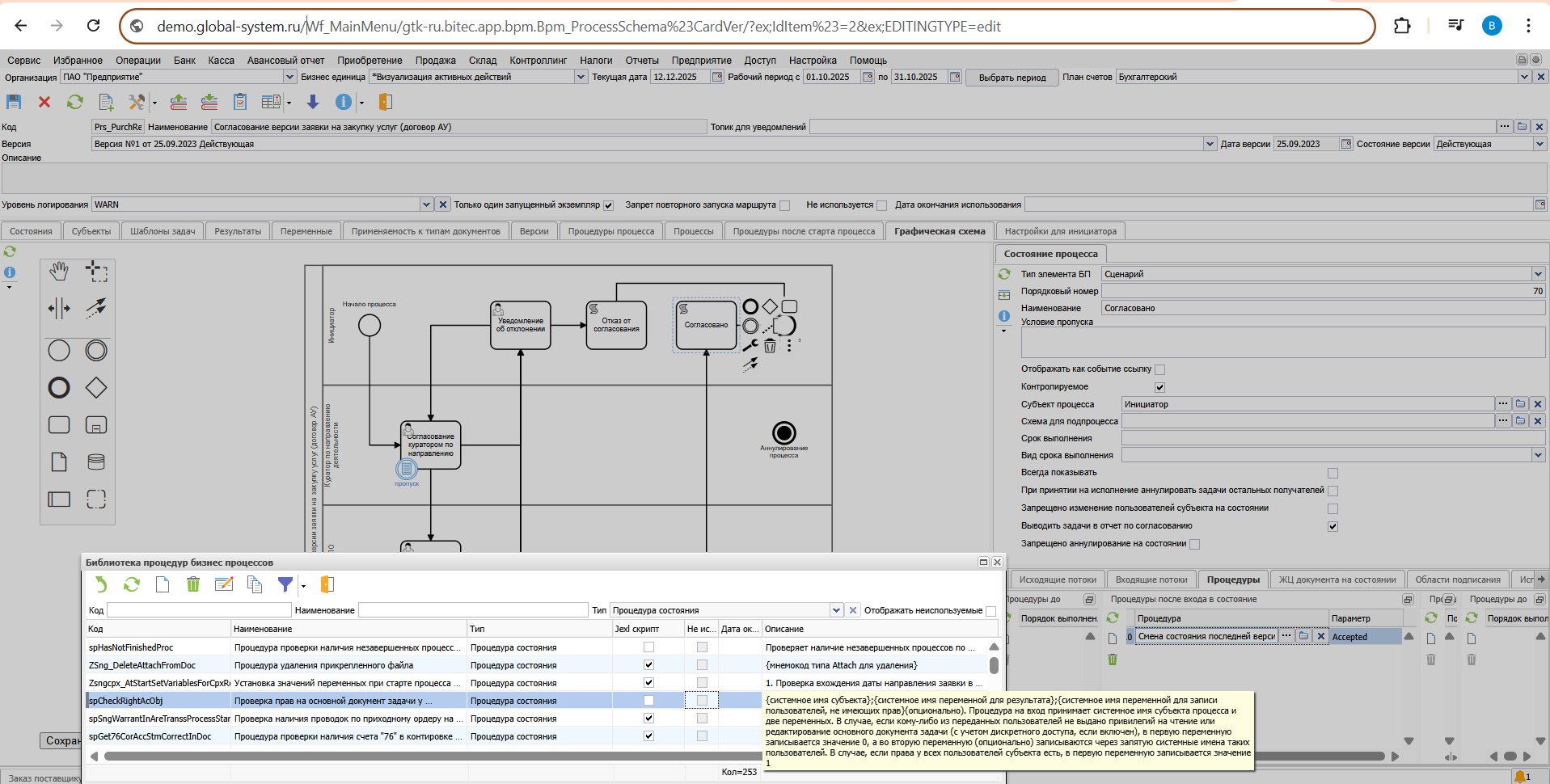The image size is (1550, 784).
Task: Click the red X delete icon
Action: [44, 102]
